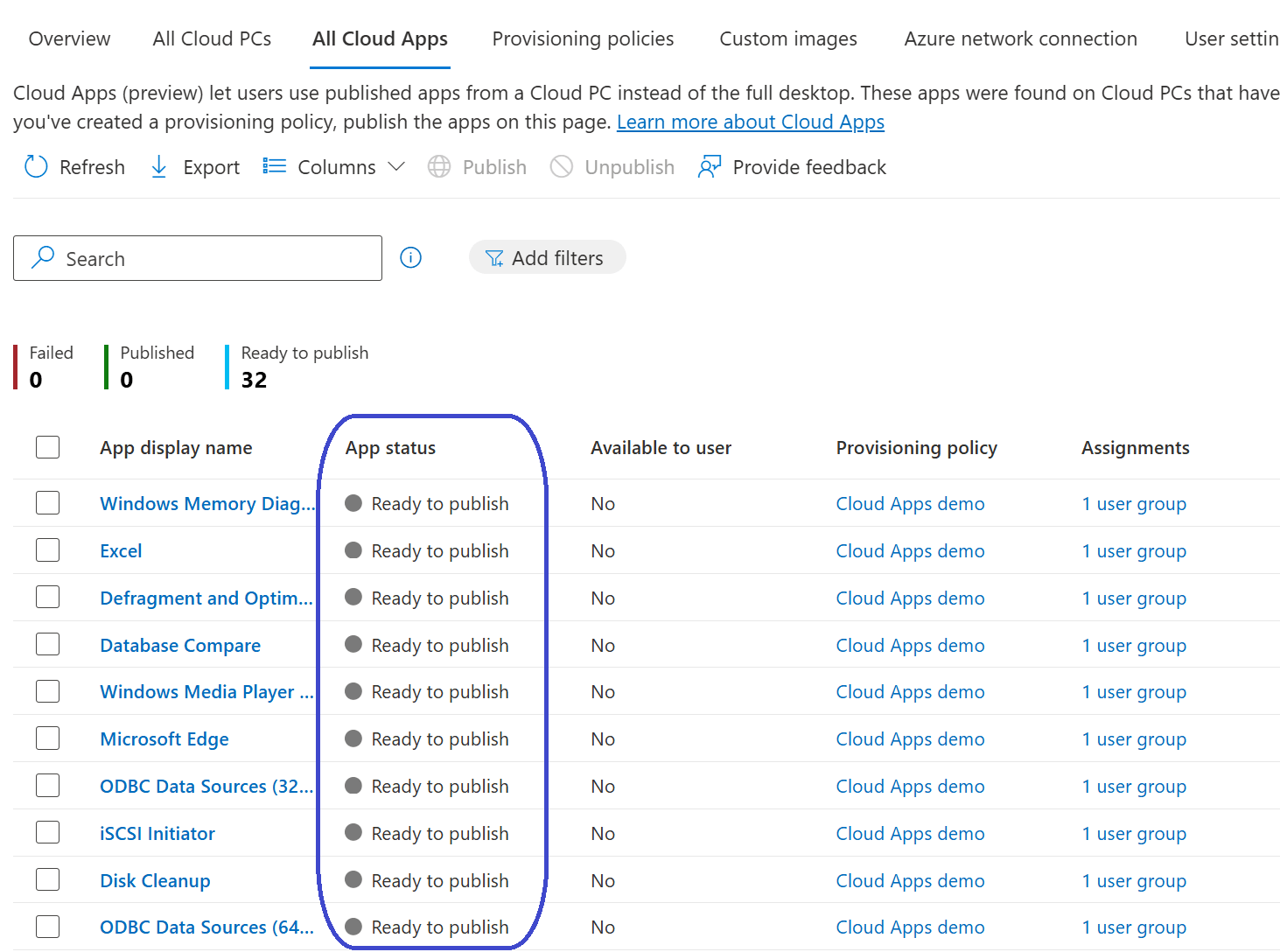Screen dimensions: 1280x952
Task: Click the Refresh icon in the toolbar
Action: click(x=36, y=166)
